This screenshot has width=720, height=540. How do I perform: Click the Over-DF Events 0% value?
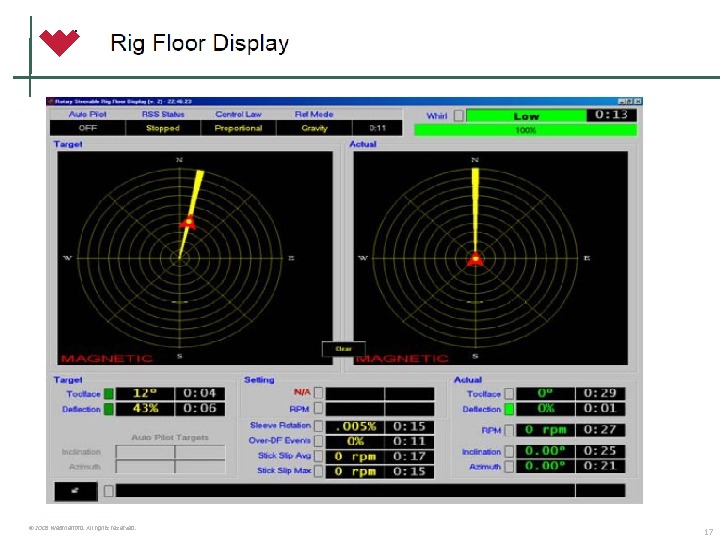click(355, 441)
